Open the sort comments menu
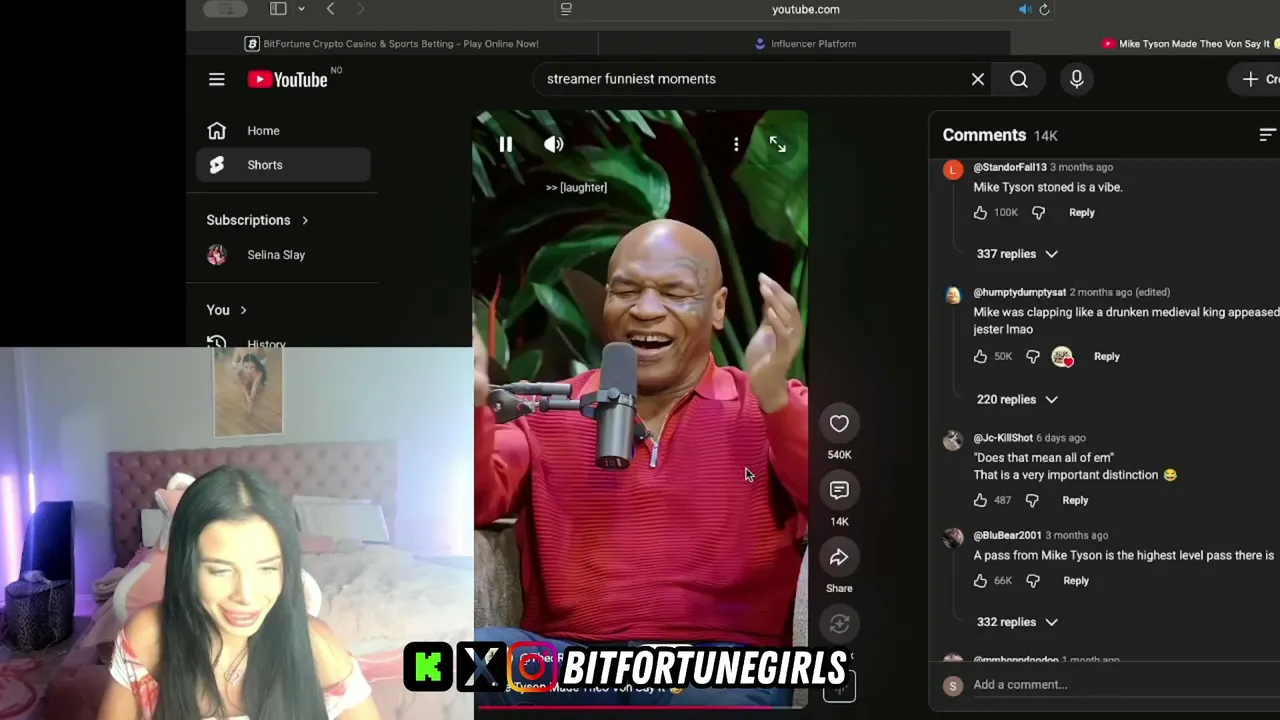Viewport: 1280px width, 720px height. pos(1267,135)
